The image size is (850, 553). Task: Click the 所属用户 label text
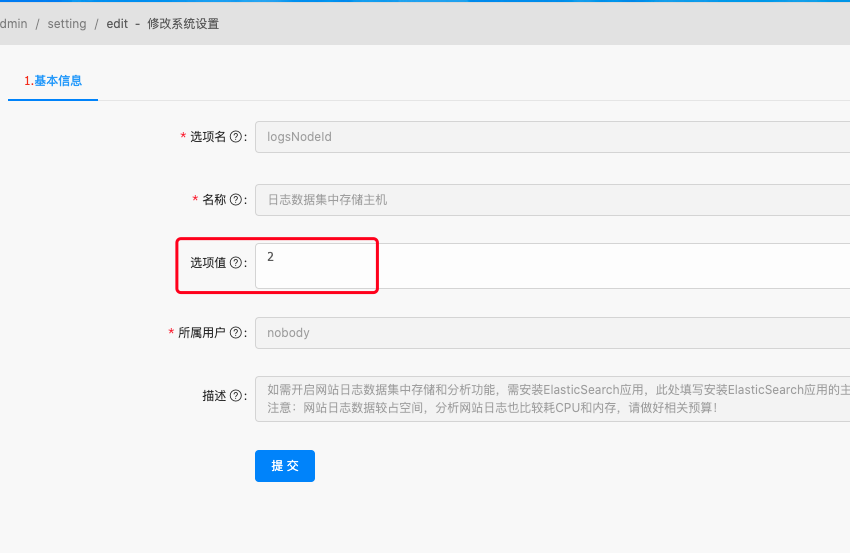(202, 333)
